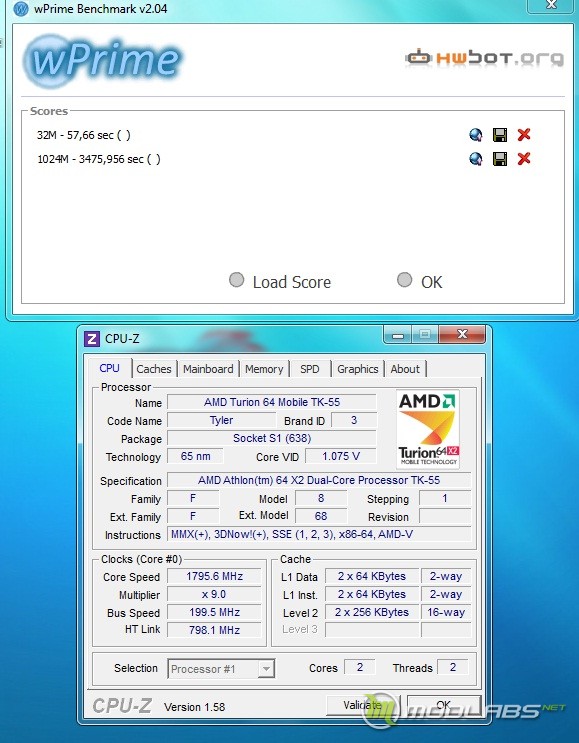
Task: Save the 1024M score with floppy icon
Action: 500,159
